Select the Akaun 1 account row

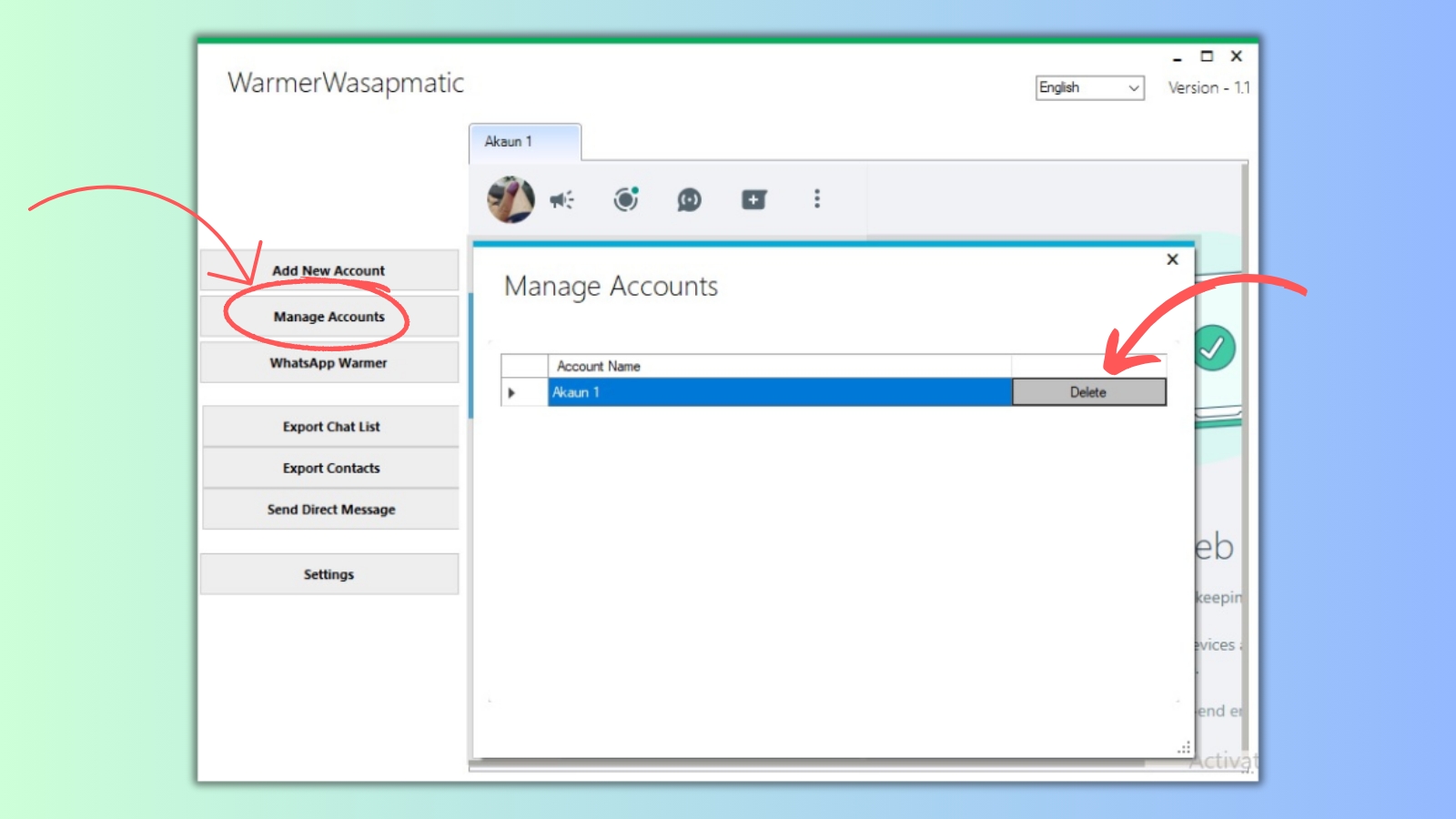pos(778,392)
